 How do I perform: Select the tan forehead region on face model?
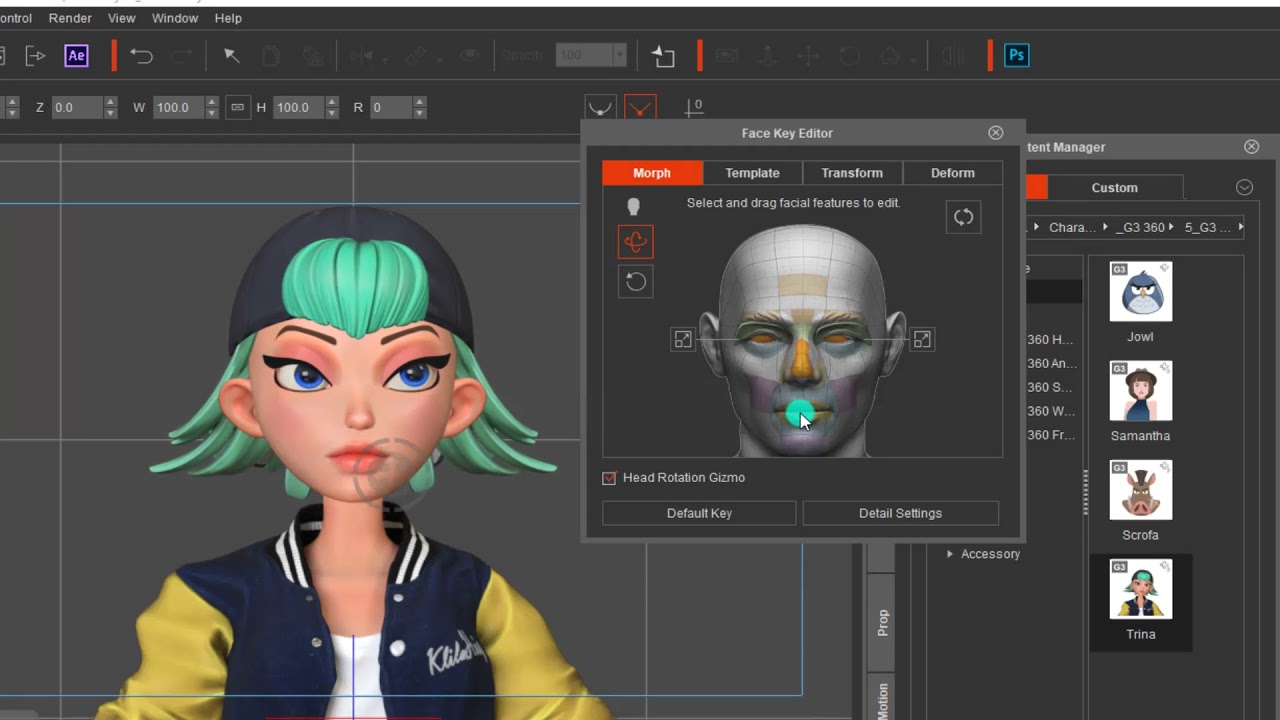point(801,285)
